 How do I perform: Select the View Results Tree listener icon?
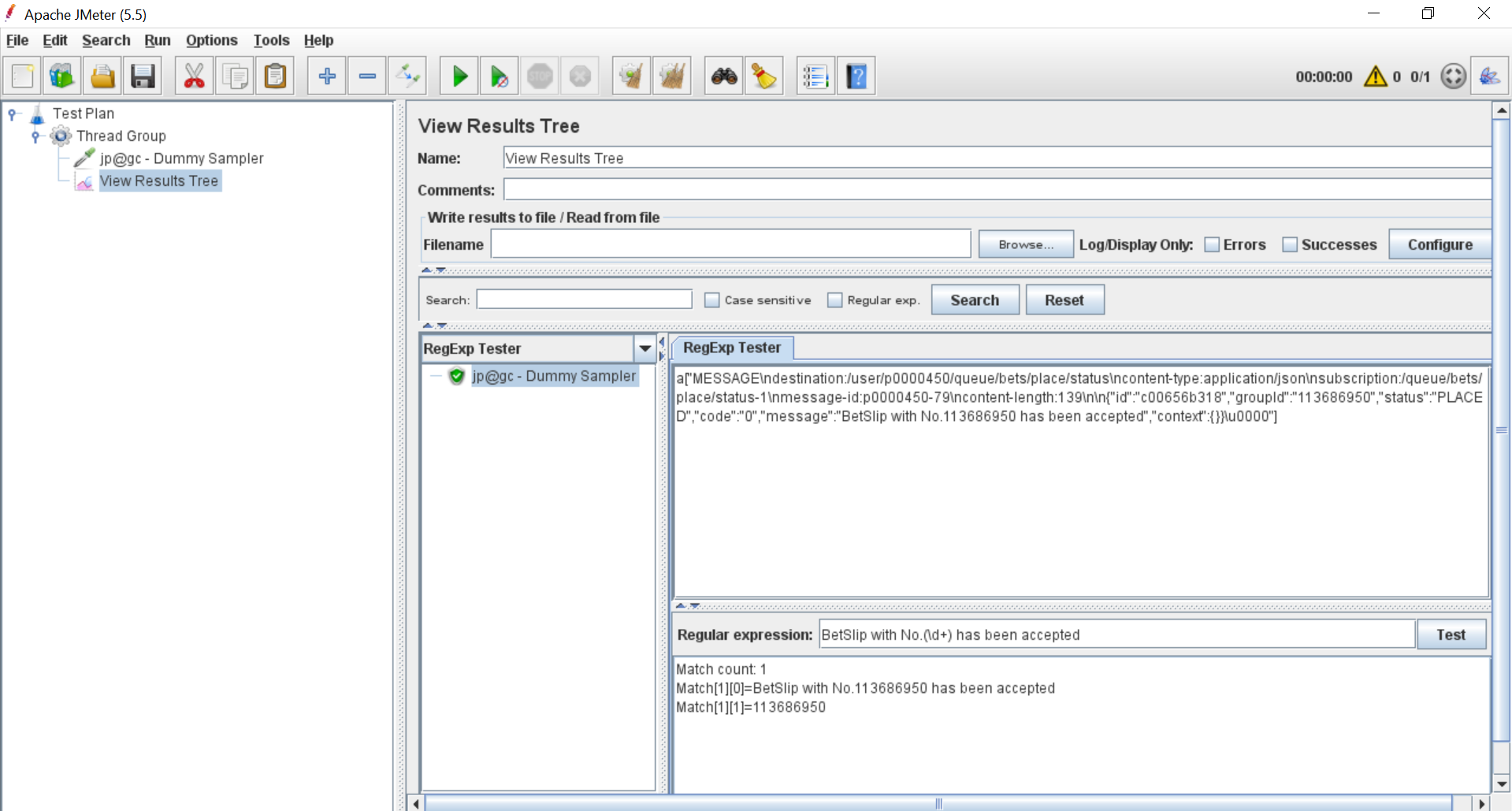point(84,182)
